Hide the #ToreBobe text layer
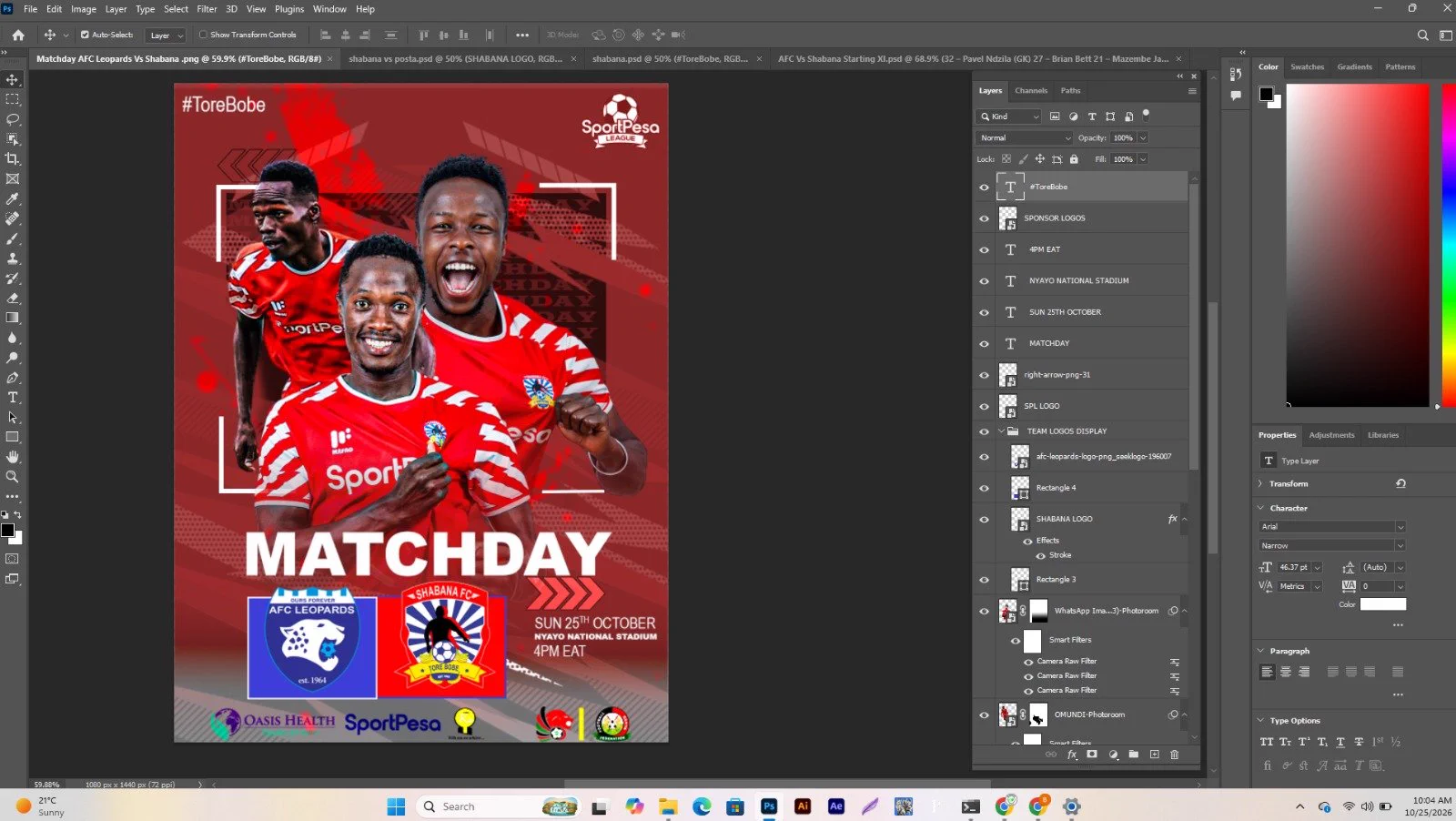This screenshot has height=821, width=1456. pos(984,188)
